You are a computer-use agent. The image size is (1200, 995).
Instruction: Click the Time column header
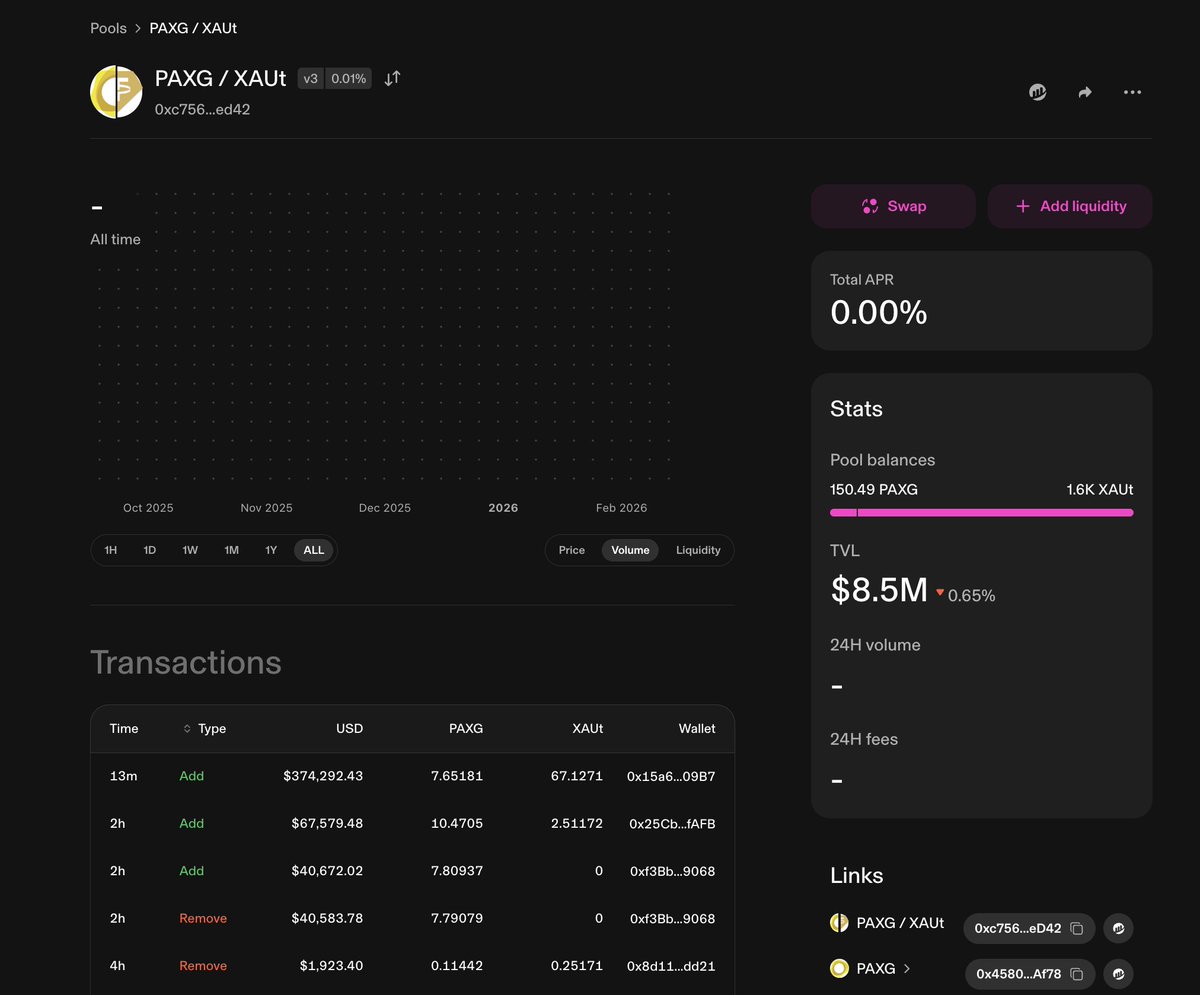[x=124, y=729]
